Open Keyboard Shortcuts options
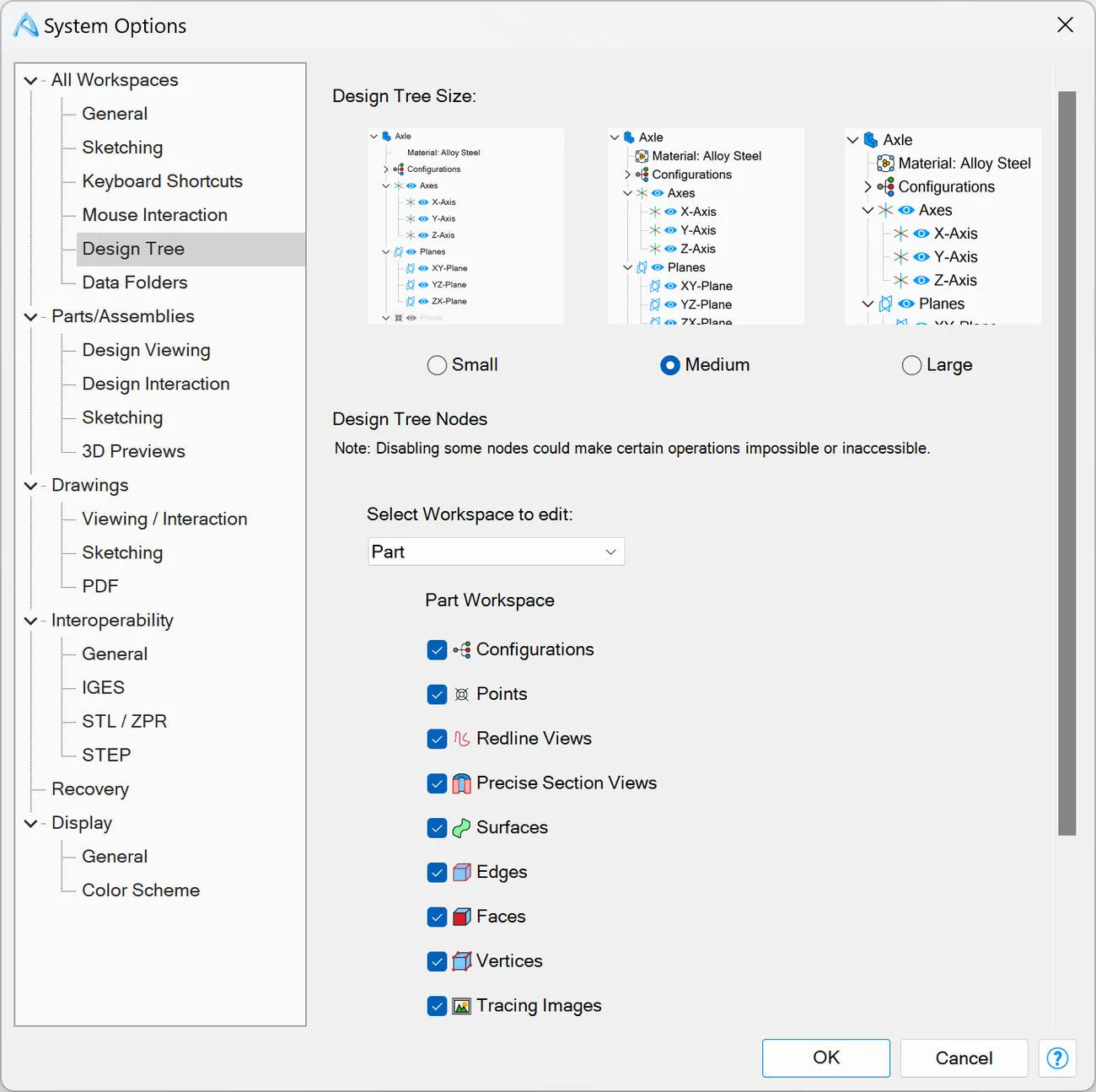This screenshot has height=1092, width=1096. (x=162, y=181)
